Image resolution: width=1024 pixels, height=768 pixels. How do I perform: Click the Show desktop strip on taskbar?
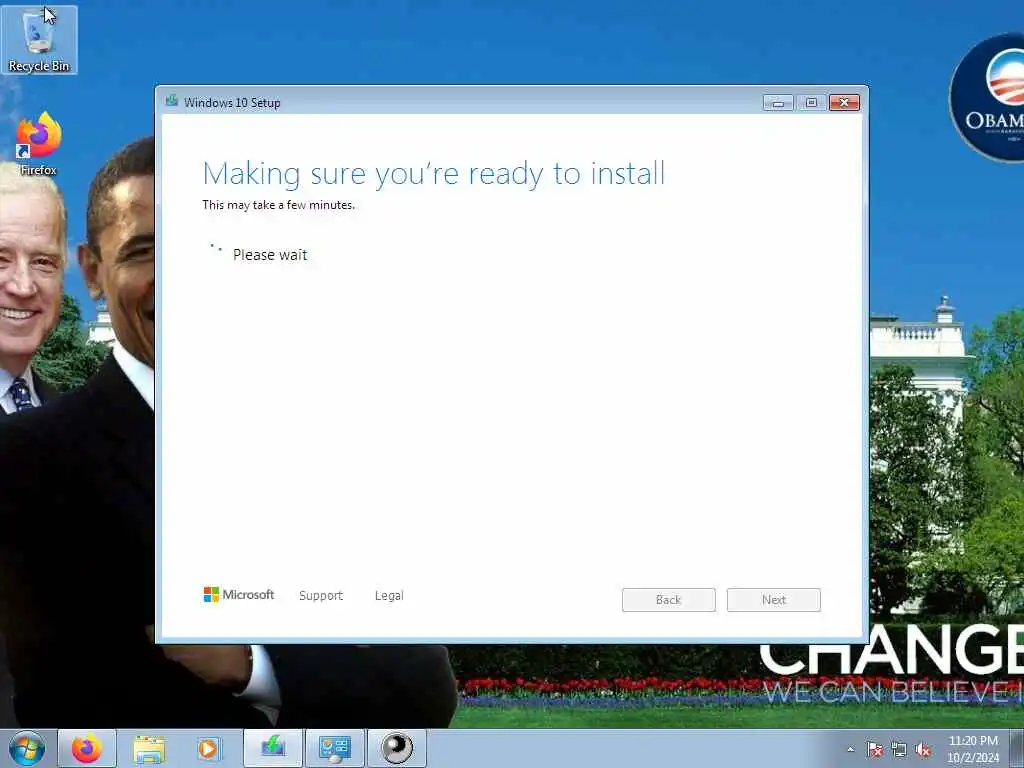pos(1017,748)
